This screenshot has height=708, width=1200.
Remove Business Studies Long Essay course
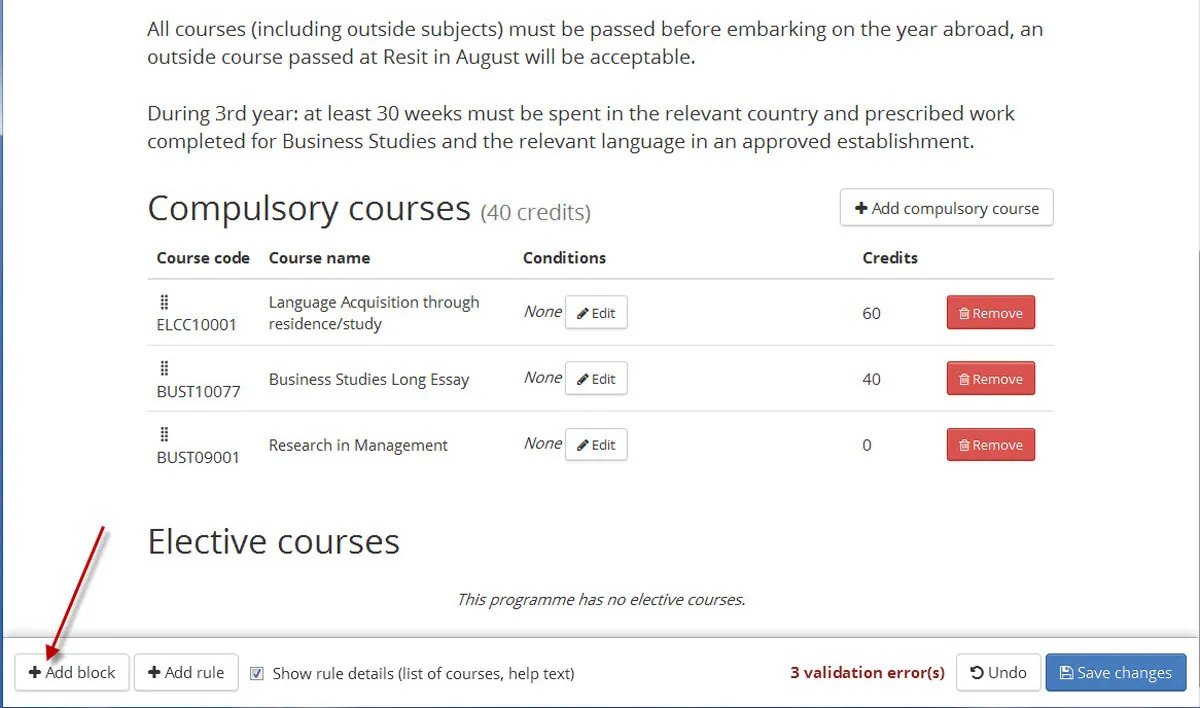pyautogui.click(x=990, y=379)
